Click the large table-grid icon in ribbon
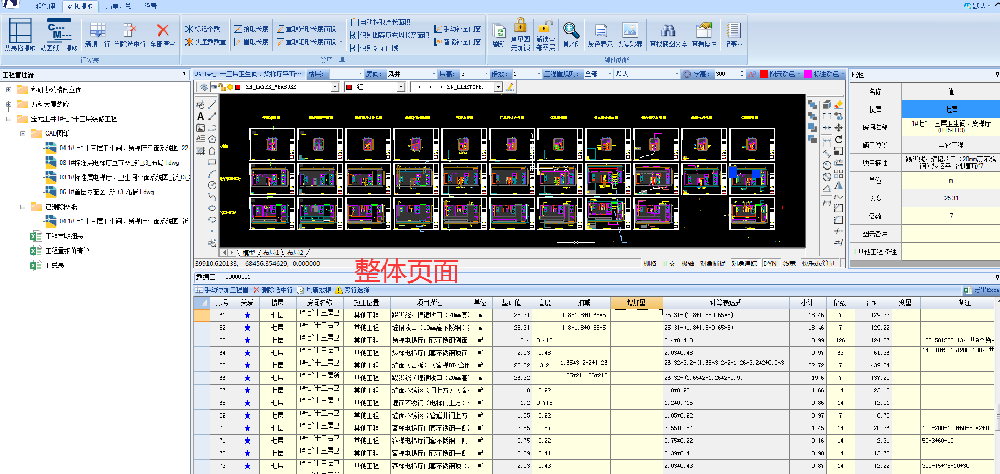This screenshot has height=474, width=1000. (x=20, y=31)
